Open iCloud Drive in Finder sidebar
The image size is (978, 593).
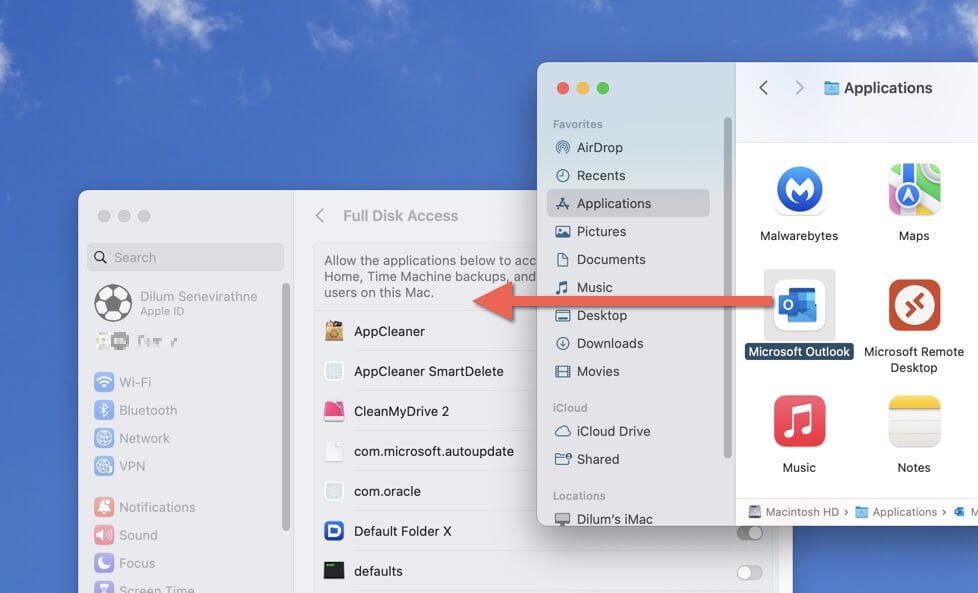[602, 431]
